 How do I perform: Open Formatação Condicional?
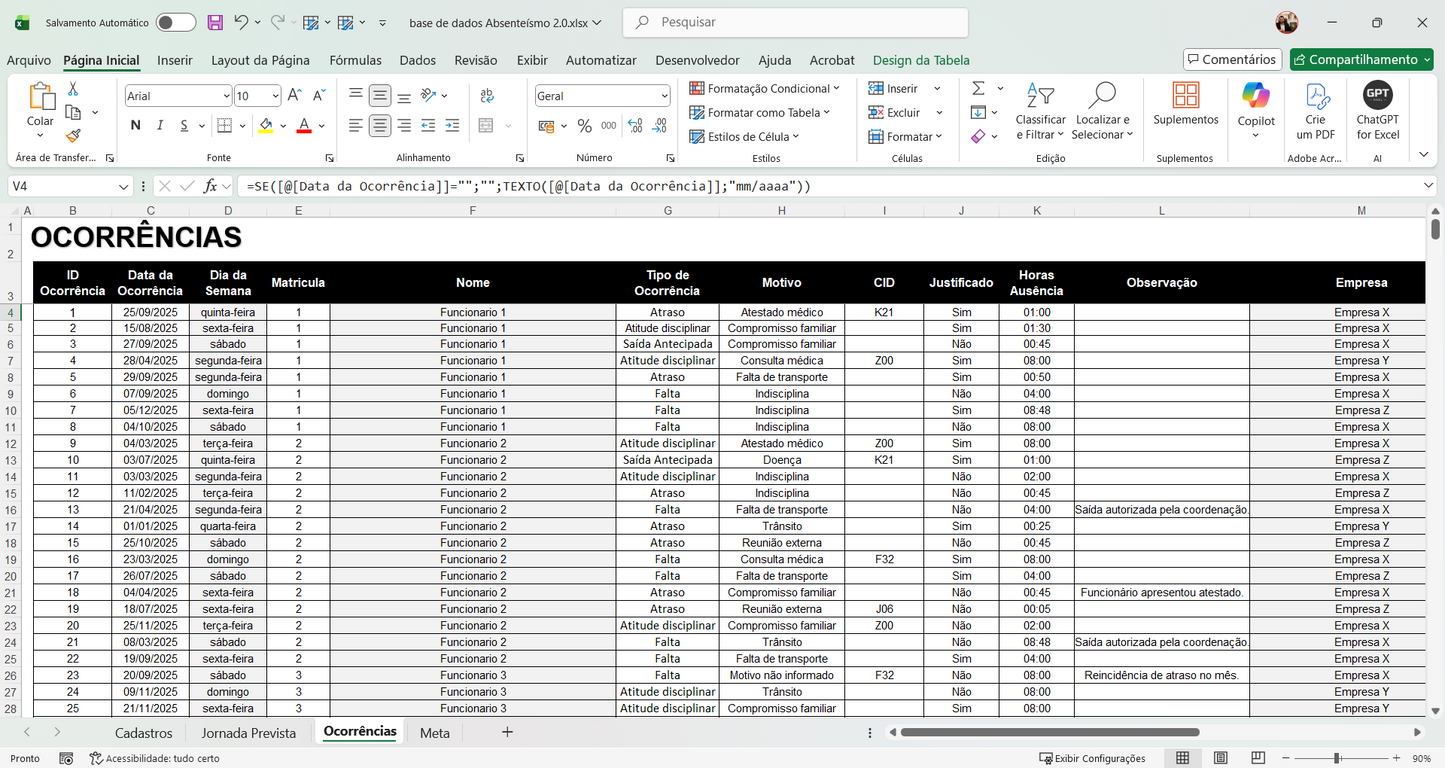click(765, 88)
